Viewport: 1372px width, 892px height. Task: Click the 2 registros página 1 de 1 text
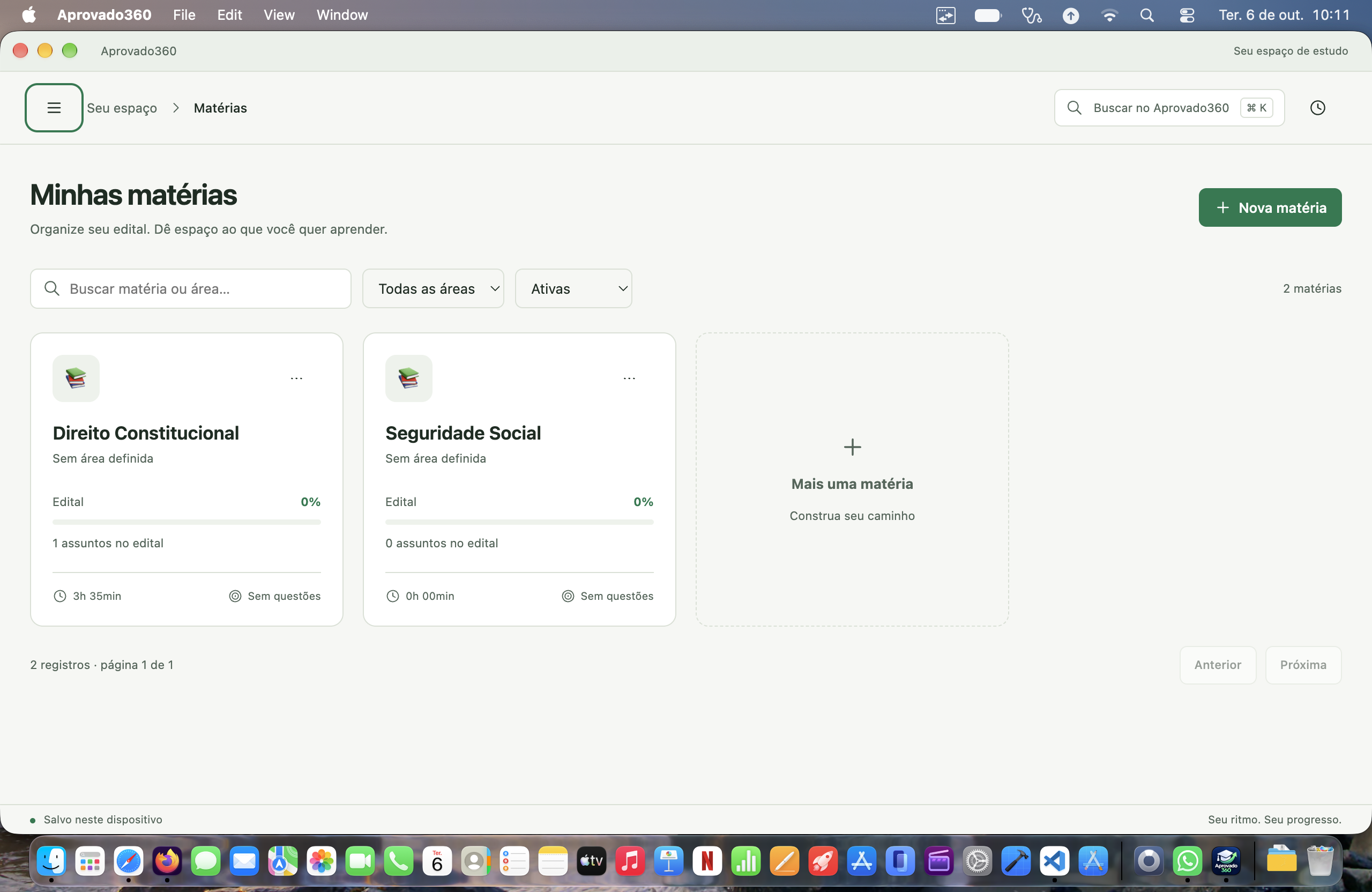pyautogui.click(x=101, y=665)
